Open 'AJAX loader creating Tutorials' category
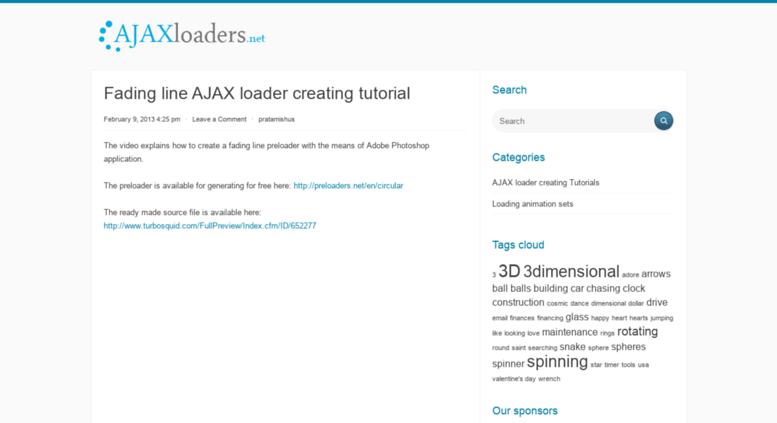The width and height of the screenshot is (777, 423). (546, 182)
